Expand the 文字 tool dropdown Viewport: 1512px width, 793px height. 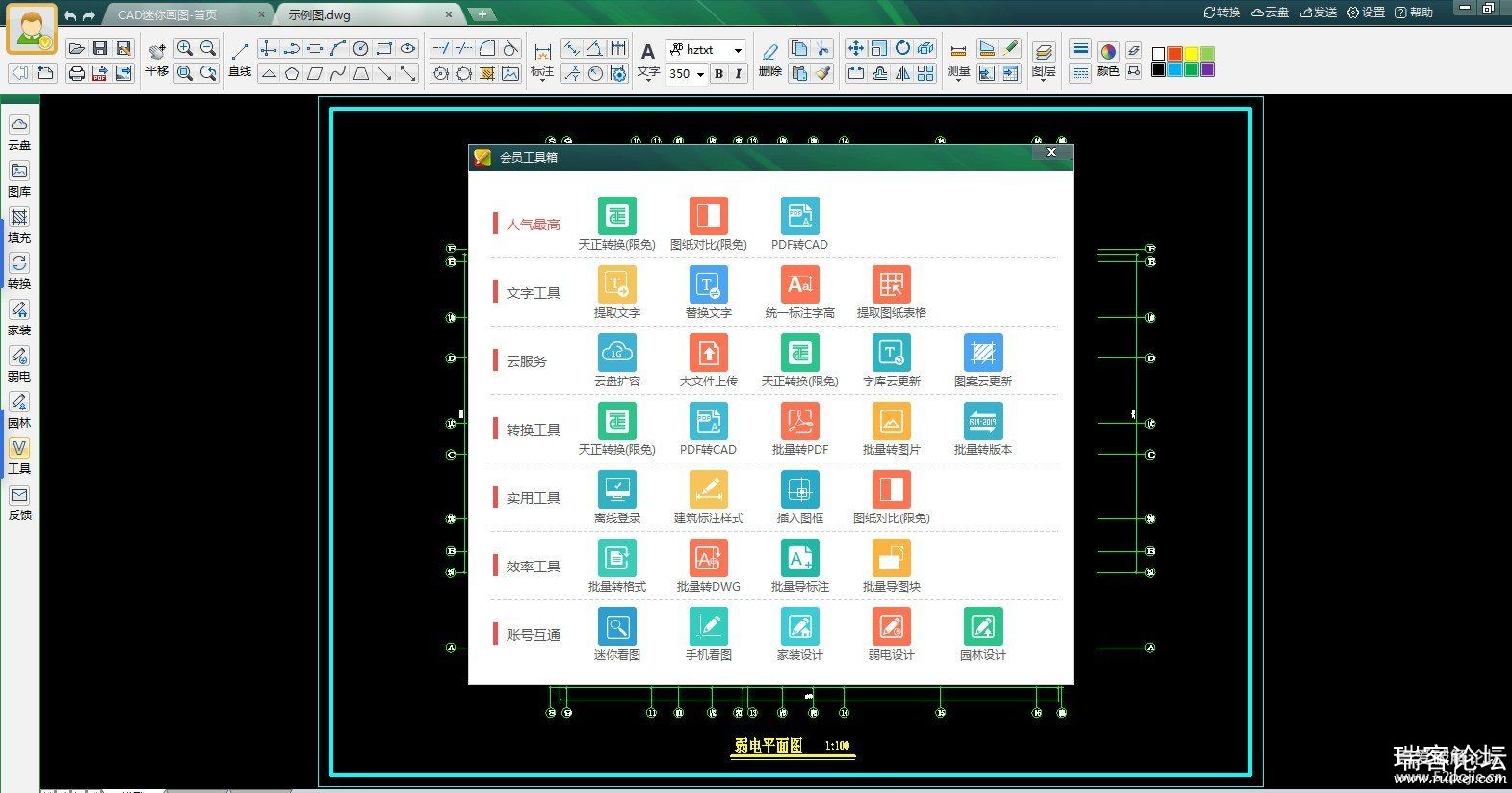(x=648, y=81)
